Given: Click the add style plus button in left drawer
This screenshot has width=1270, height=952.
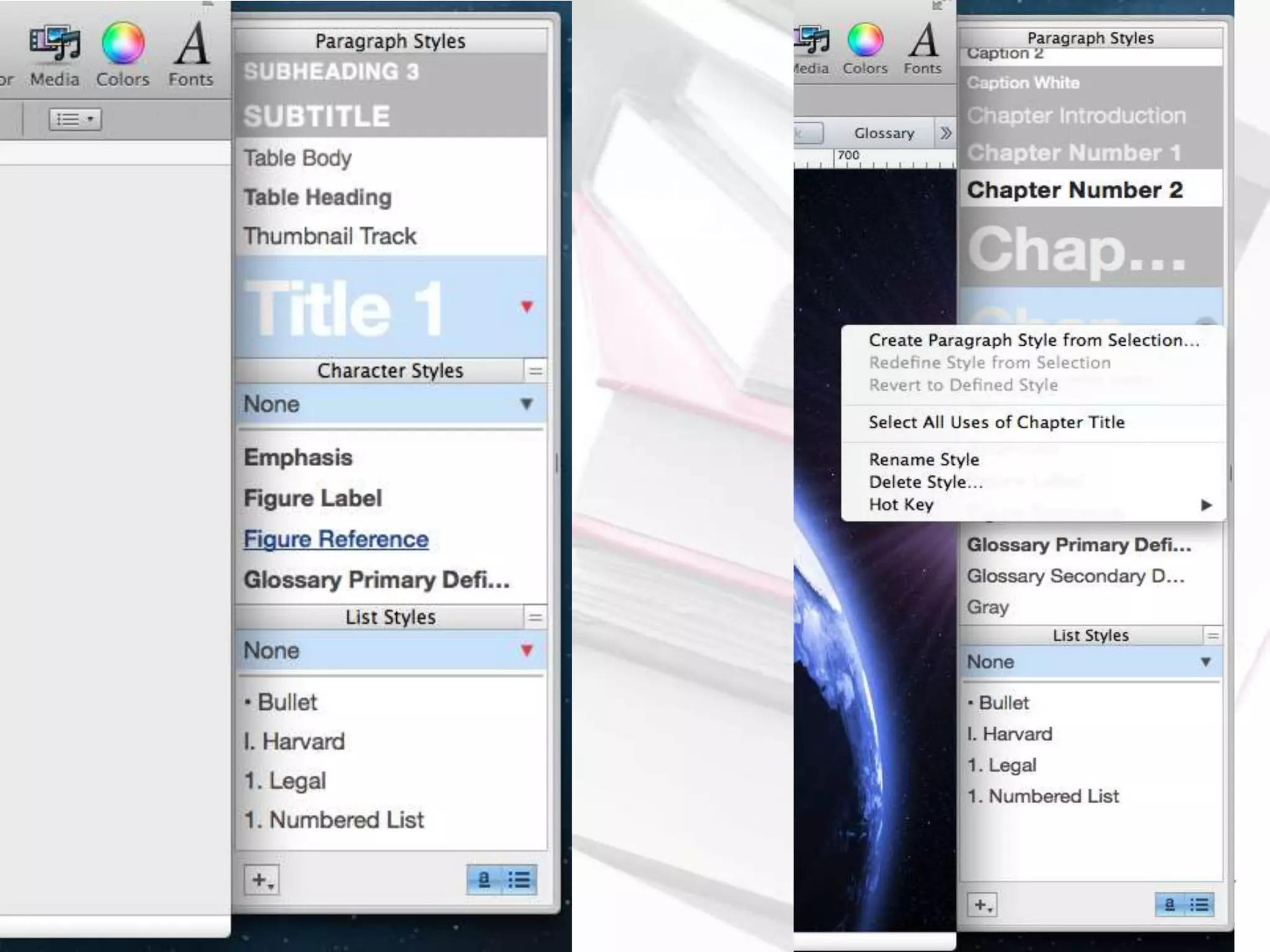Looking at the screenshot, I should (x=262, y=880).
